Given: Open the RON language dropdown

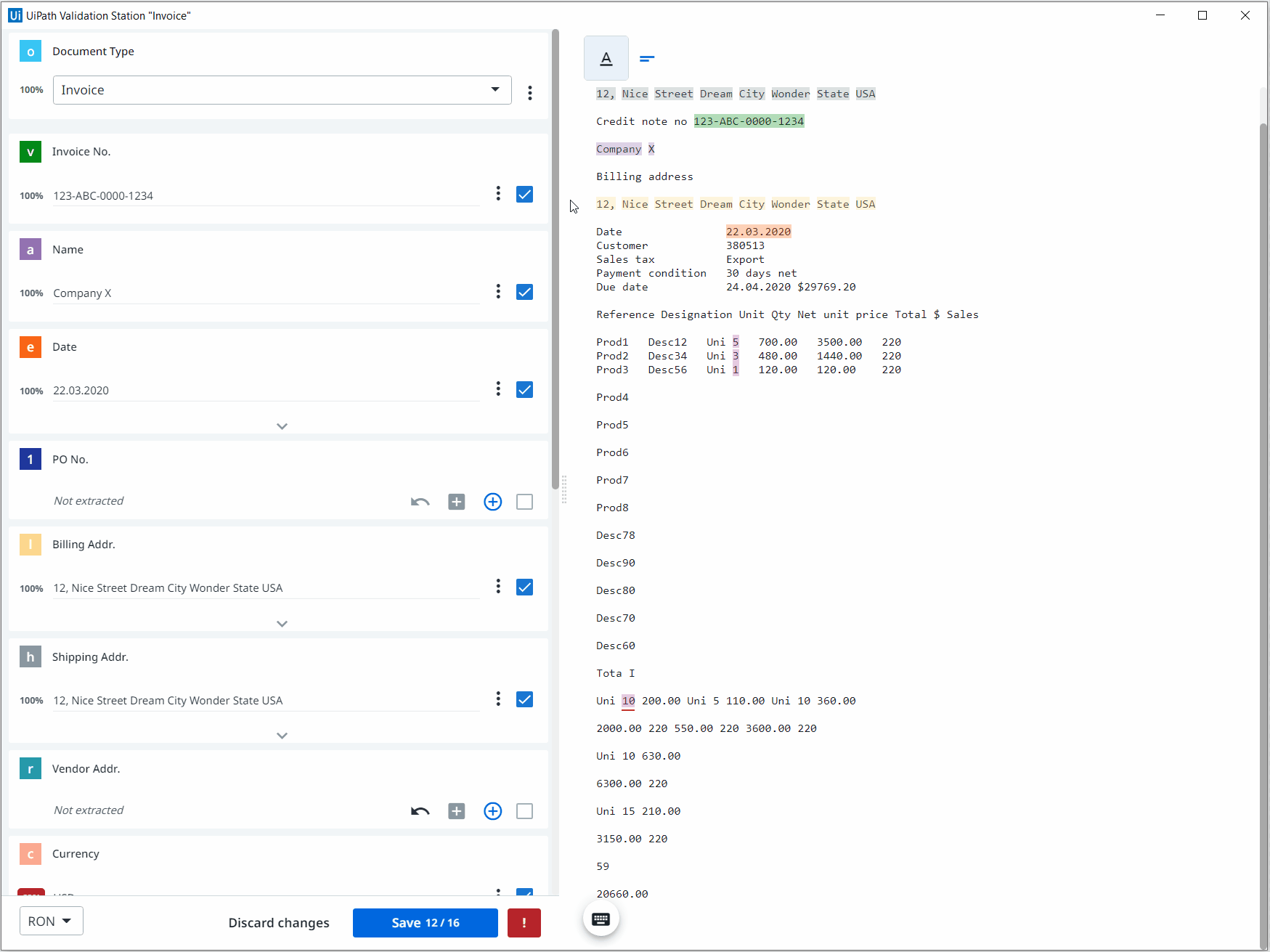Looking at the screenshot, I should tap(52, 921).
